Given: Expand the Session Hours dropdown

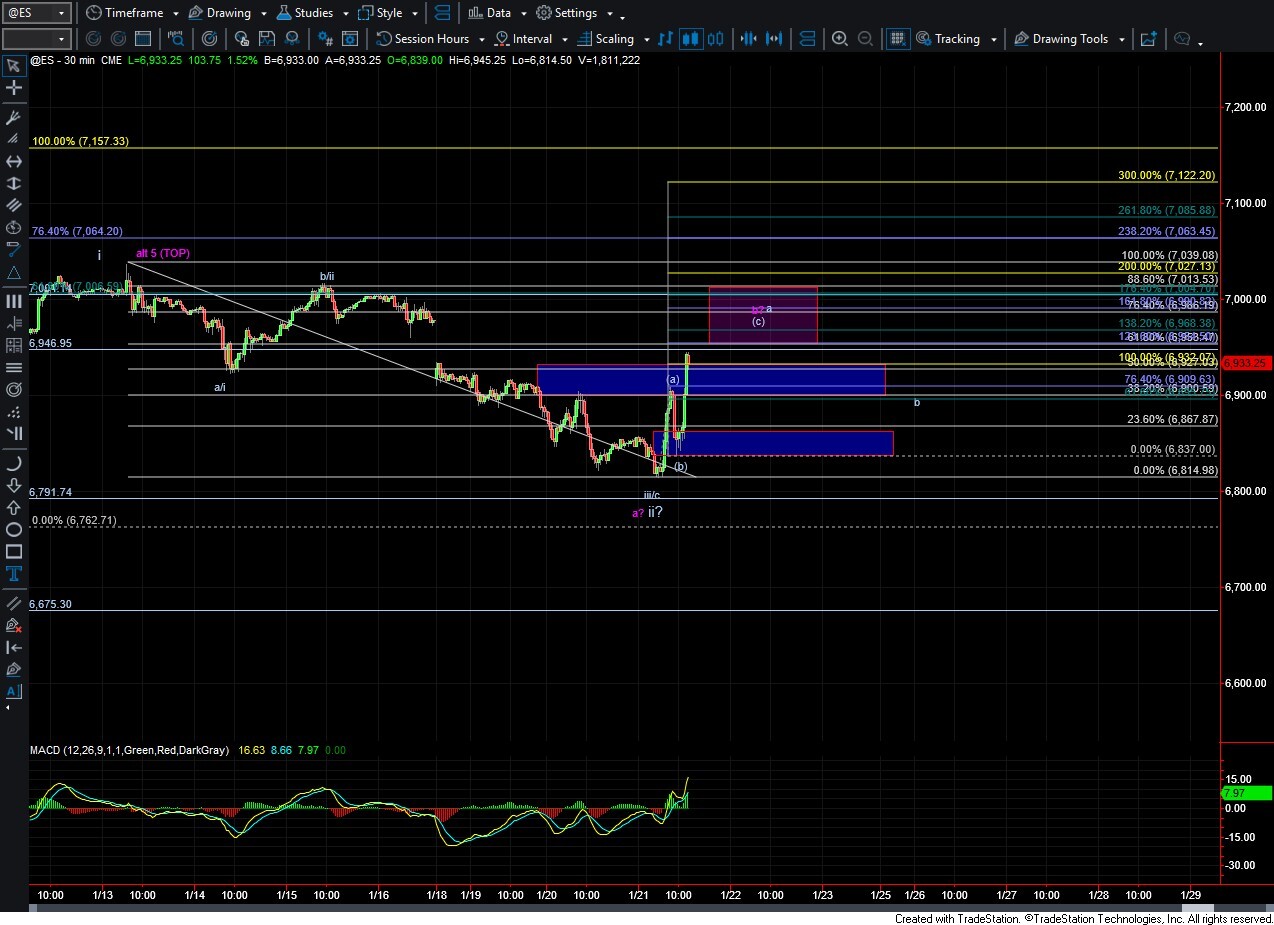Looking at the screenshot, I should 430,39.
